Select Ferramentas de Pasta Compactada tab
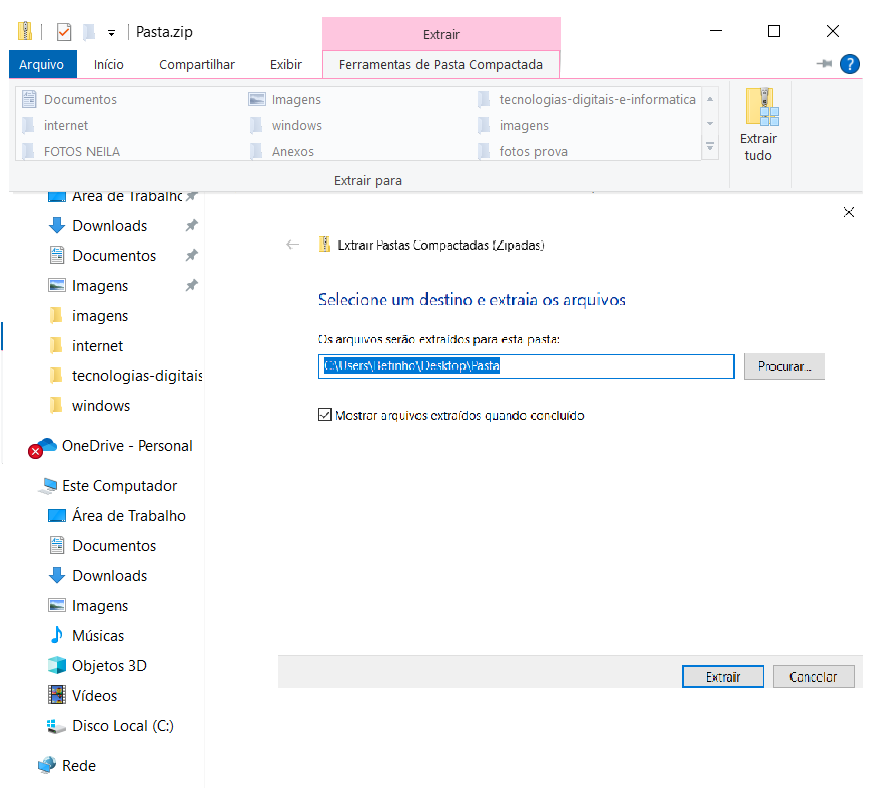 coord(441,65)
